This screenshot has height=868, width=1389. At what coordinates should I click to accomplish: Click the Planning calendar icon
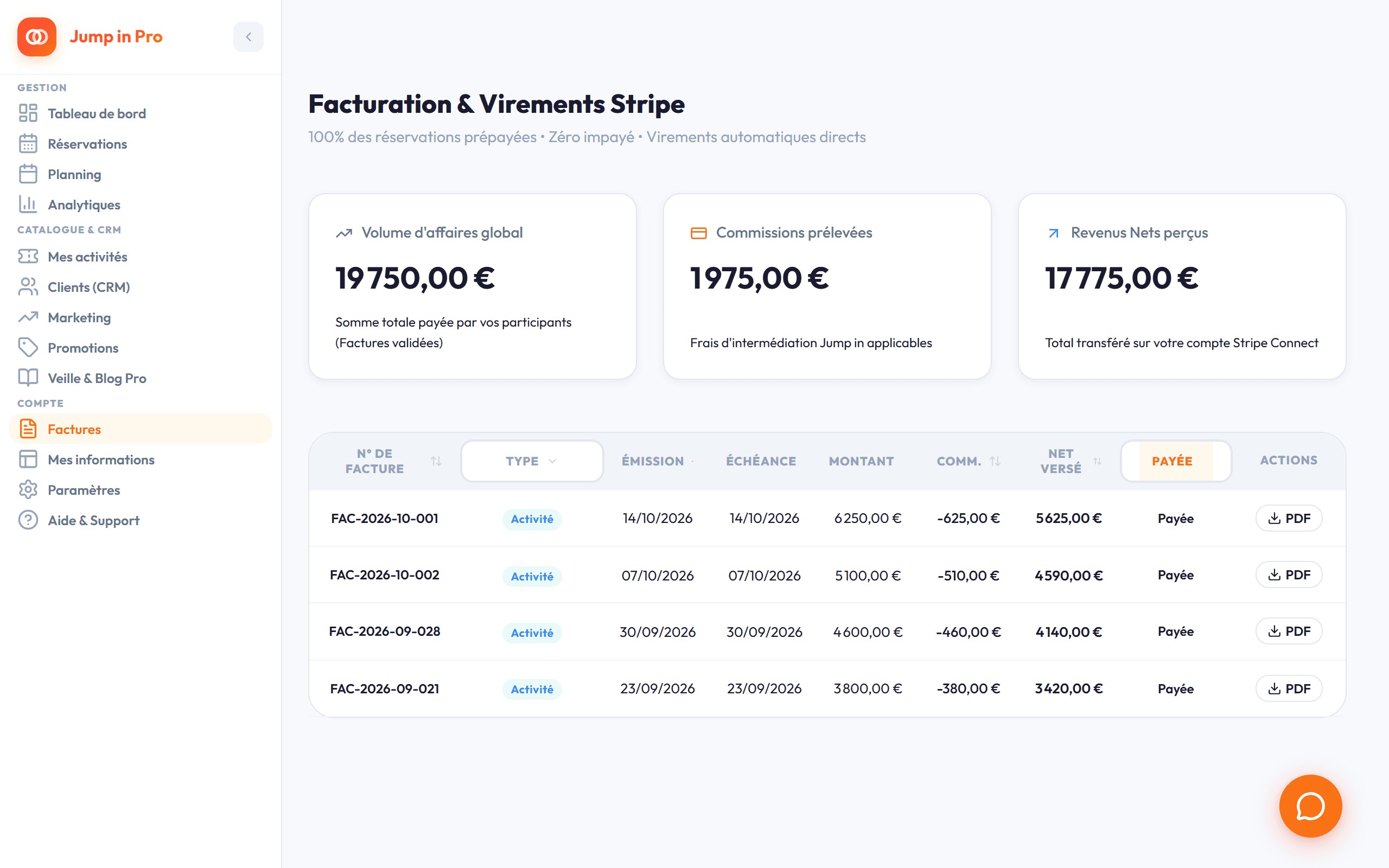coord(28,174)
